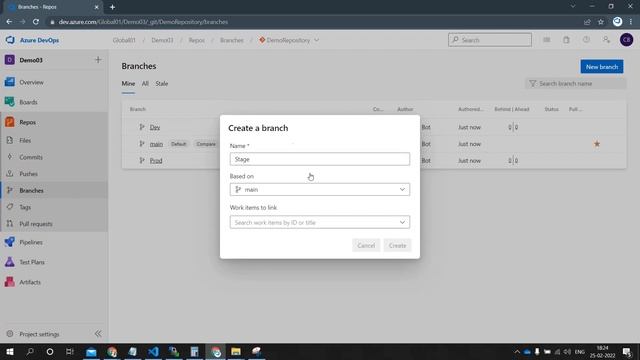
Task: Click plus icon next to Demo03
Action: [98, 60]
